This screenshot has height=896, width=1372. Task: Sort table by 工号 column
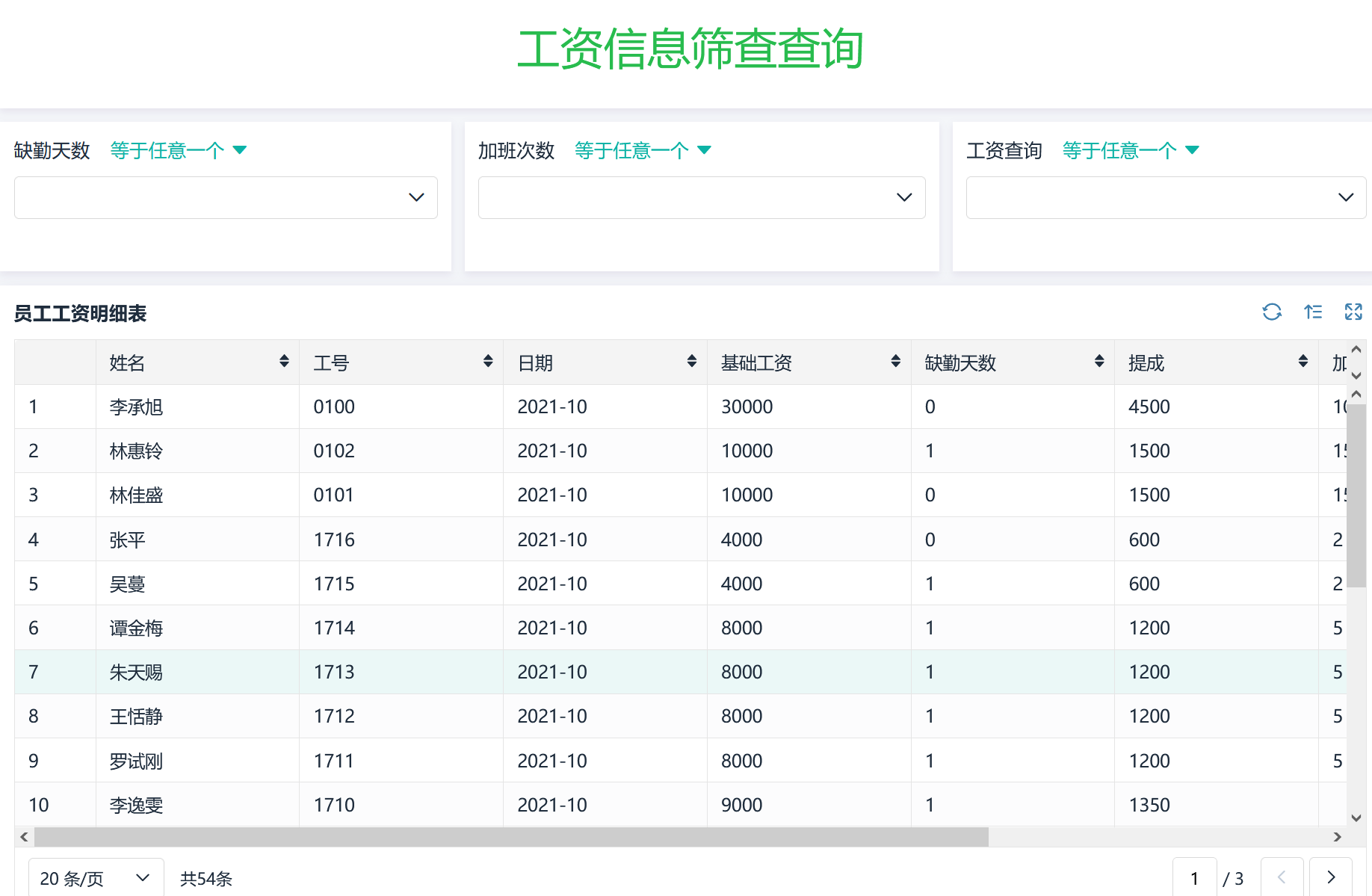click(x=488, y=362)
